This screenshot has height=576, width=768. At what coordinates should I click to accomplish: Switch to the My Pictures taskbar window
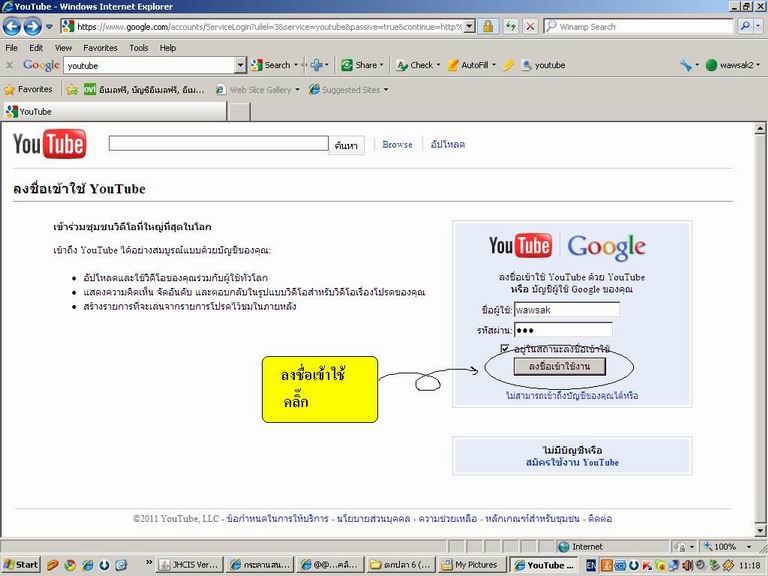pyautogui.click(x=471, y=565)
